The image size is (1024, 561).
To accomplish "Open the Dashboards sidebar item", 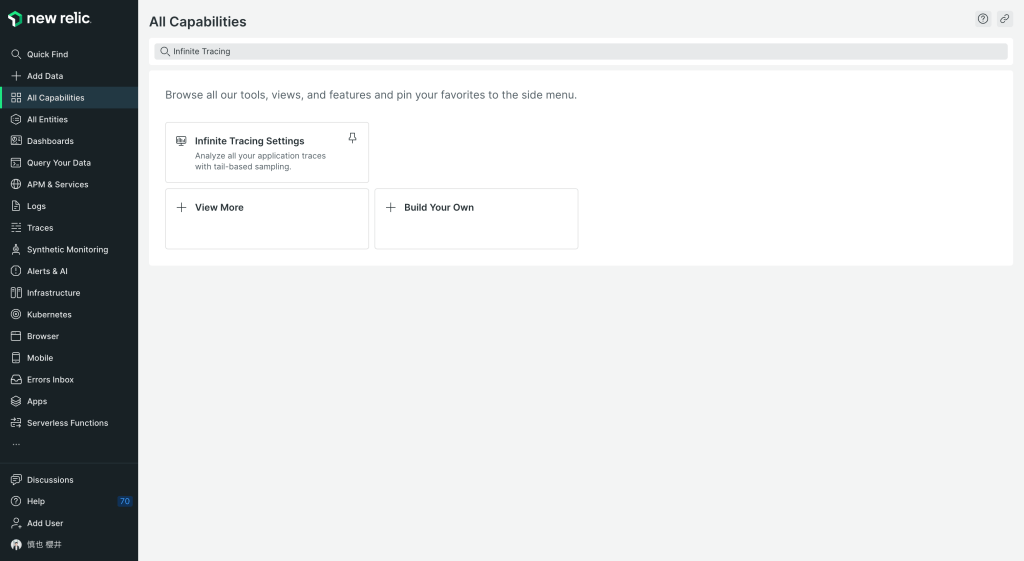I will (x=50, y=141).
